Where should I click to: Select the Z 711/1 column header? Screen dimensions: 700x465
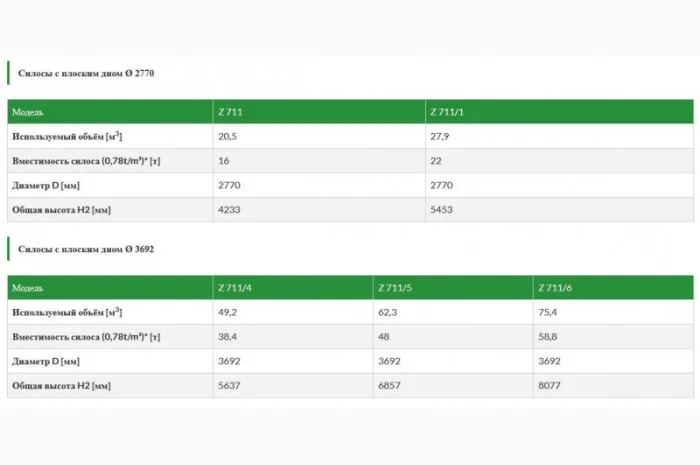point(445,112)
